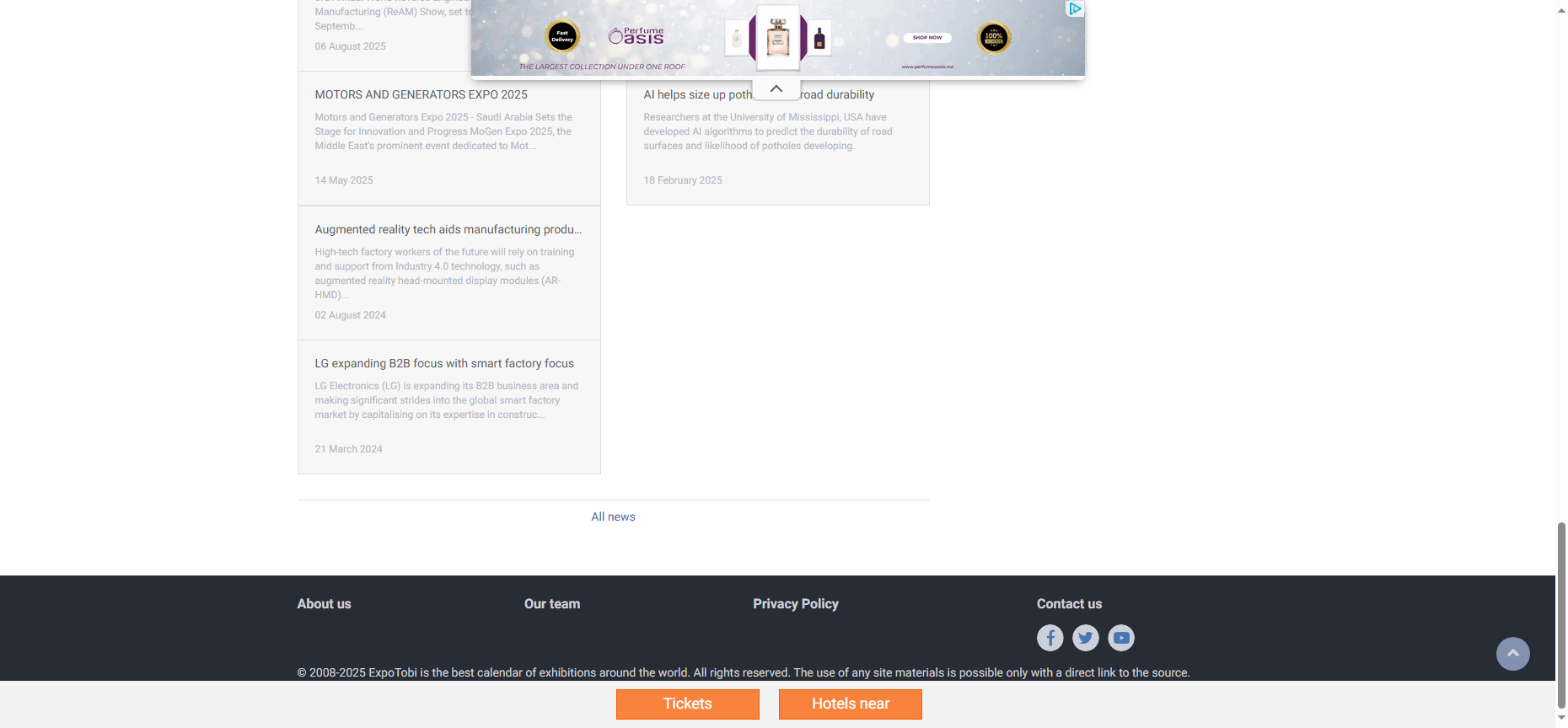
Task: Open LG expanding B2B focus article
Action: pos(444,363)
